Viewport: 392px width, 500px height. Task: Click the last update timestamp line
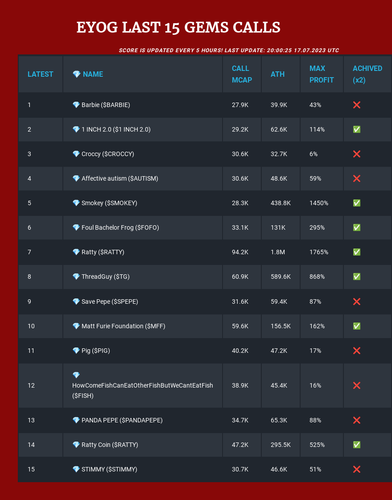point(229,50)
